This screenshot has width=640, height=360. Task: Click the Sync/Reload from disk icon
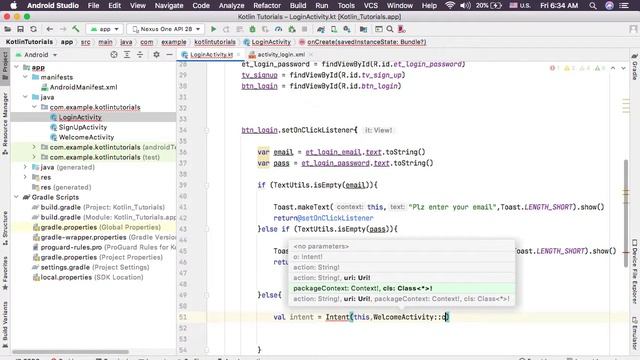[x=33, y=29]
